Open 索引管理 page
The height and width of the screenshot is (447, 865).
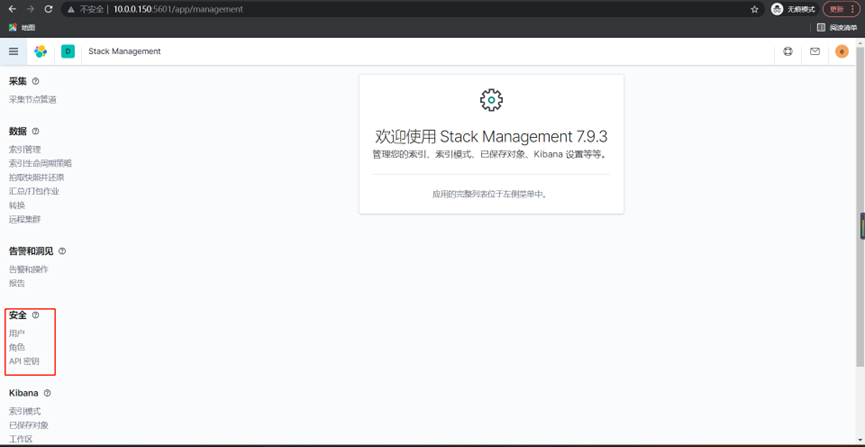click(25, 150)
